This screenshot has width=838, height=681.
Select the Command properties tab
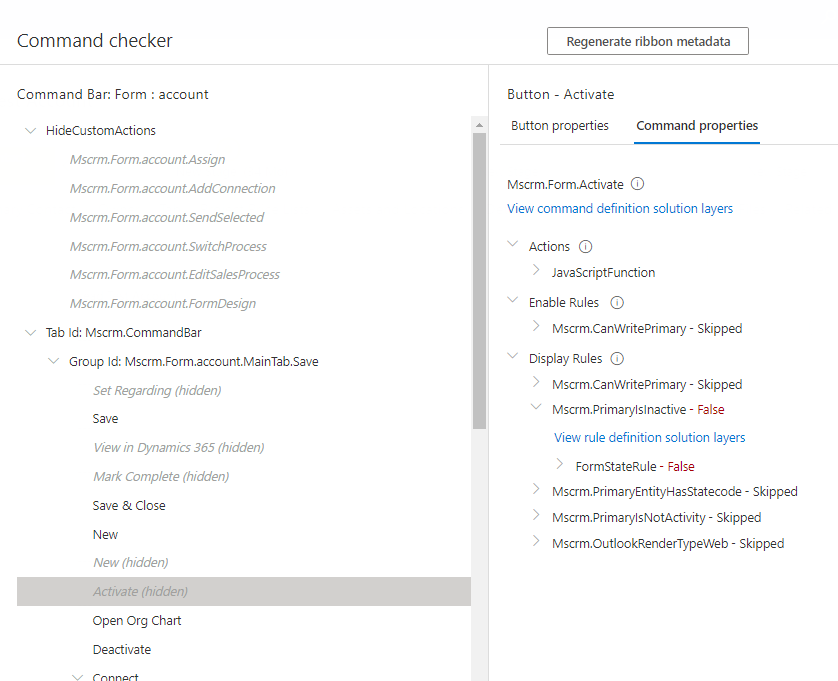click(x=697, y=126)
